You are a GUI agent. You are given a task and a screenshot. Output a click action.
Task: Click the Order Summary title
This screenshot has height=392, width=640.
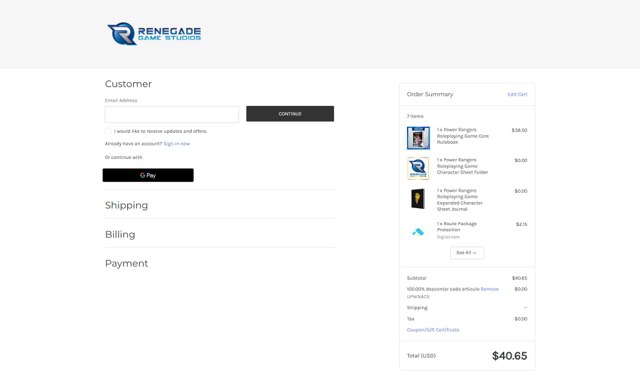coord(430,94)
